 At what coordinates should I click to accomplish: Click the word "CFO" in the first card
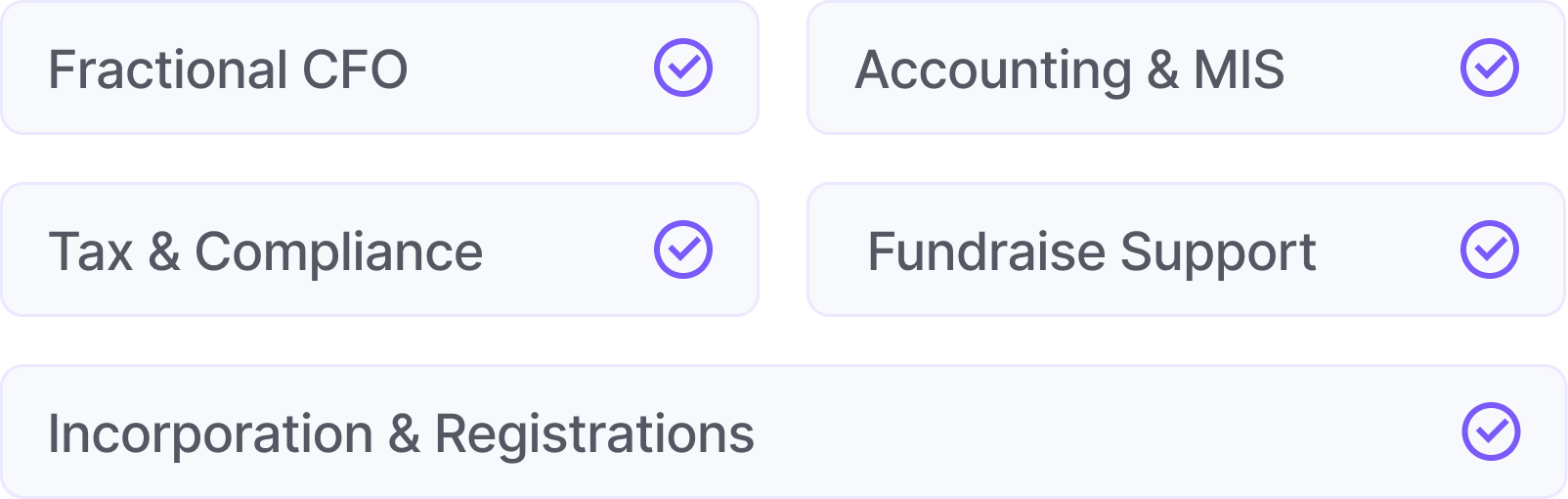click(355, 69)
